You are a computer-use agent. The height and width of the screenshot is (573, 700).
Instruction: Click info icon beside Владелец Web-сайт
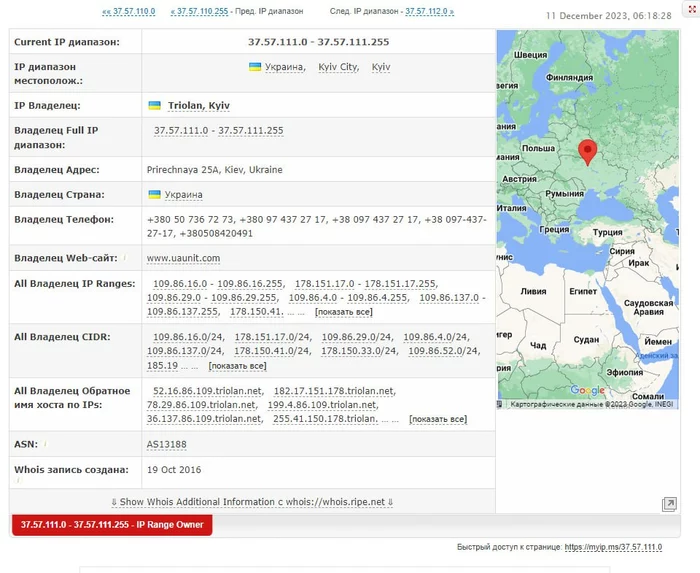(125, 257)
